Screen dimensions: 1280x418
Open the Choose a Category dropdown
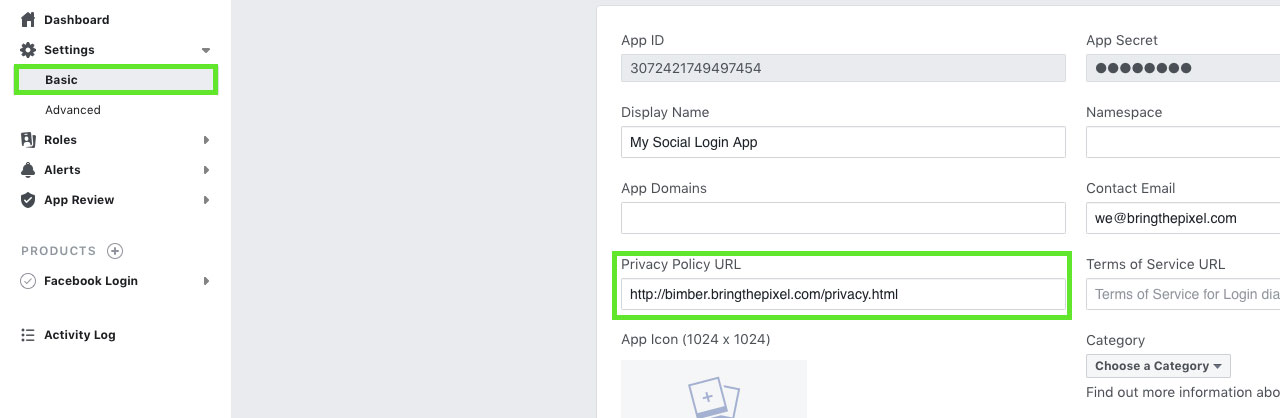tap(1158, 366)
